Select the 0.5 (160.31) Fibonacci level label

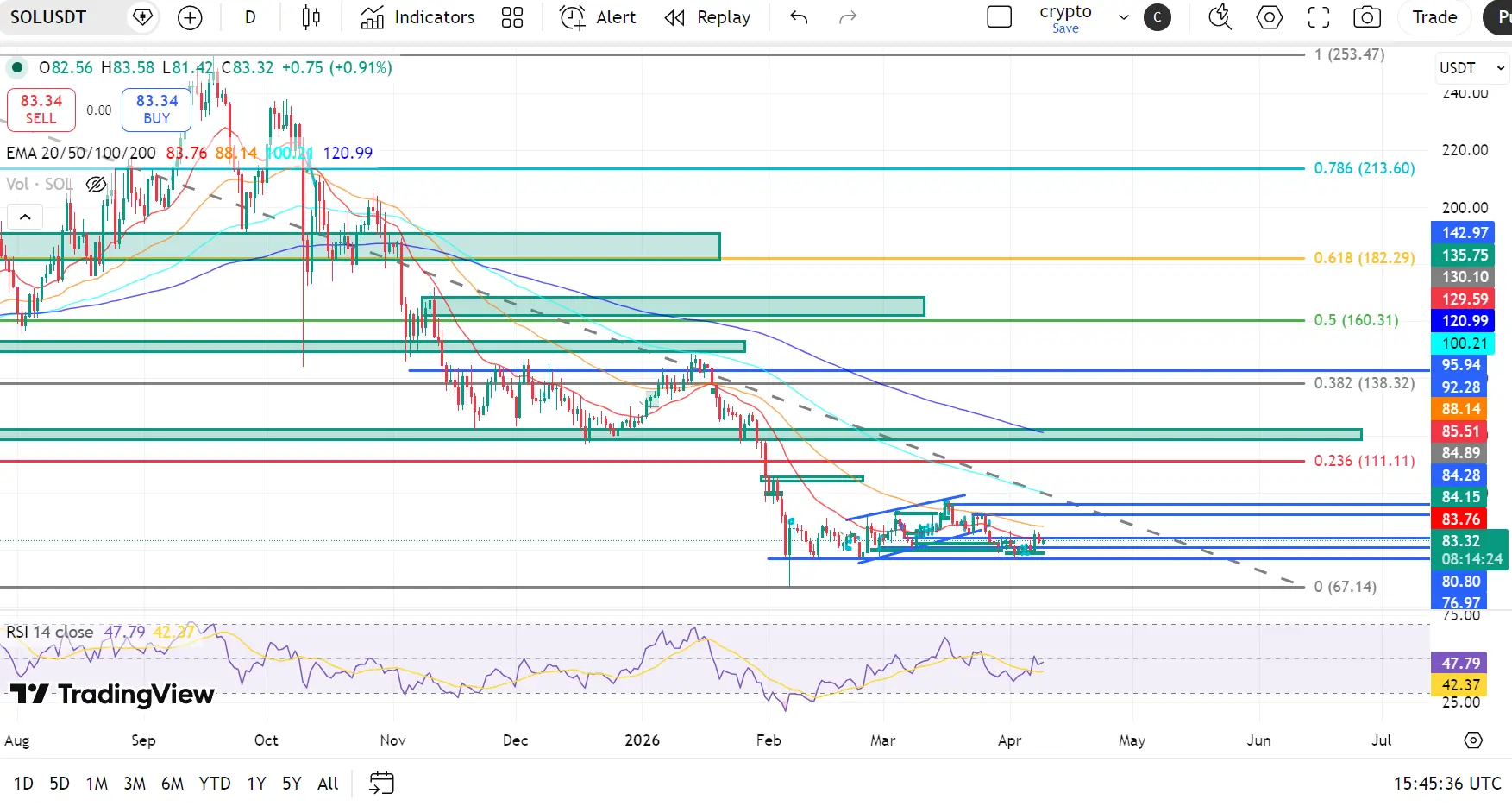tap(1357, 320)
